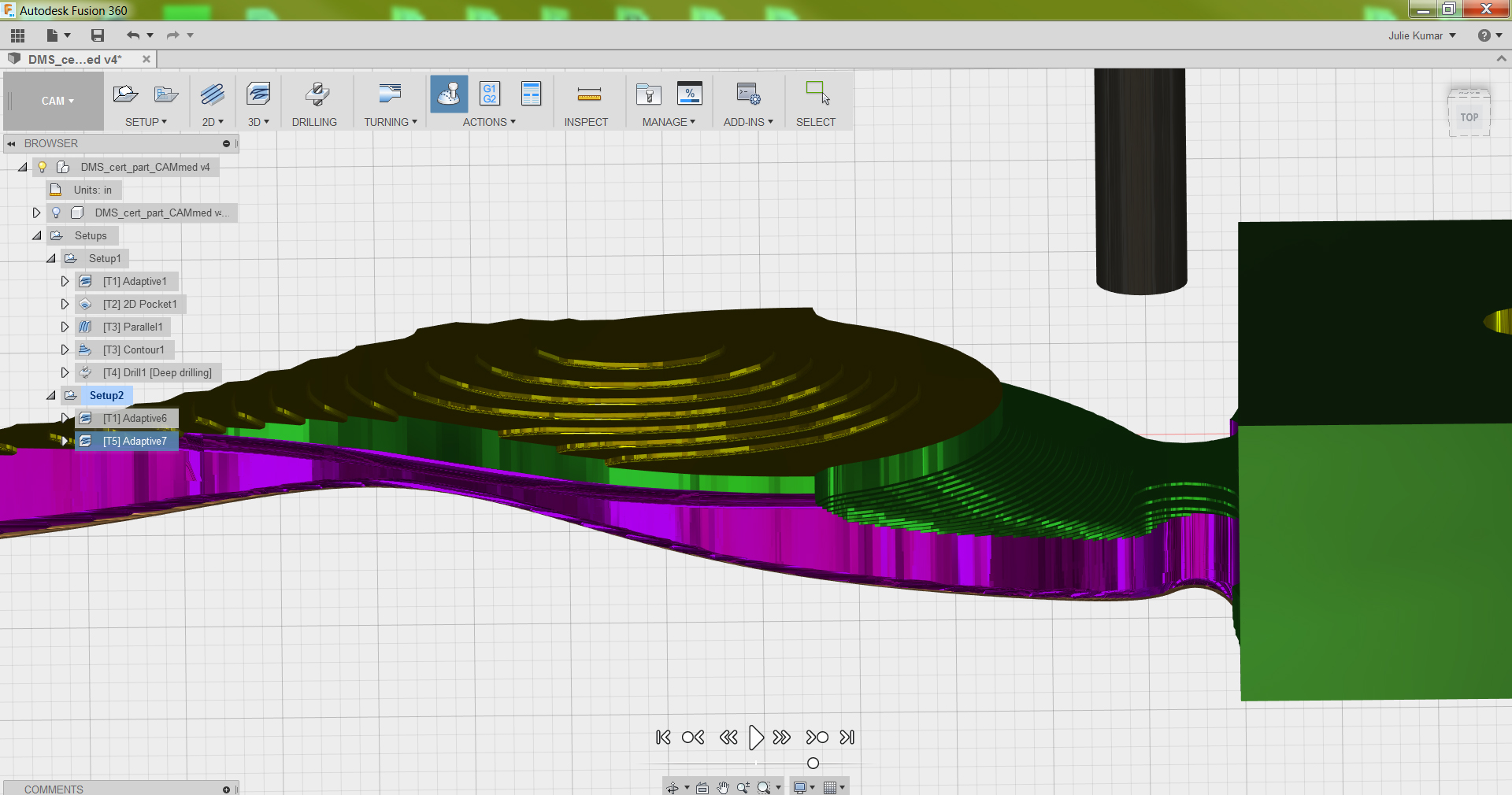Expand the [T3] Parallel1 operation
The image size is (1512, 795).
[x=65, y=327]
